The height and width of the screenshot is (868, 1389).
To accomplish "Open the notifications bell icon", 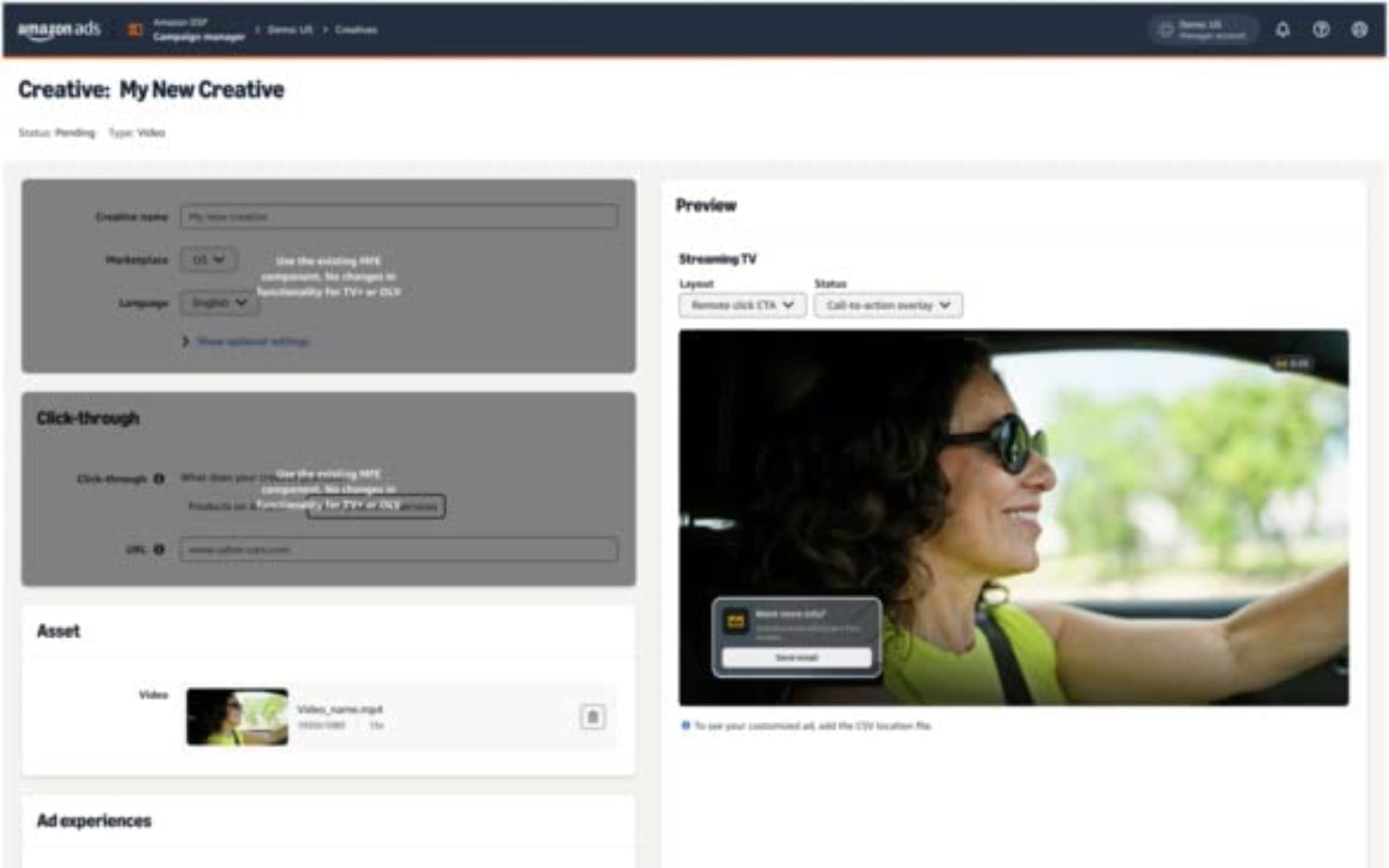I will tap(1283, 30).
